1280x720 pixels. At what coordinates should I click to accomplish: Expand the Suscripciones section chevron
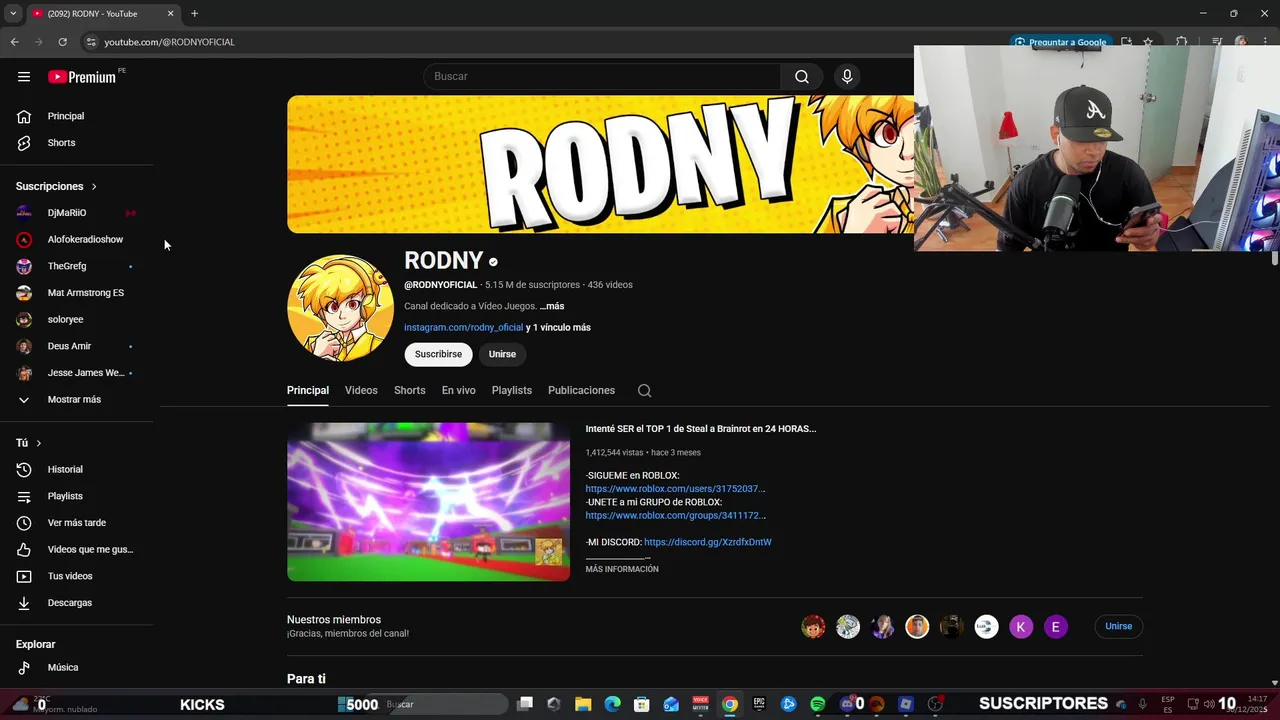point(94,187)
